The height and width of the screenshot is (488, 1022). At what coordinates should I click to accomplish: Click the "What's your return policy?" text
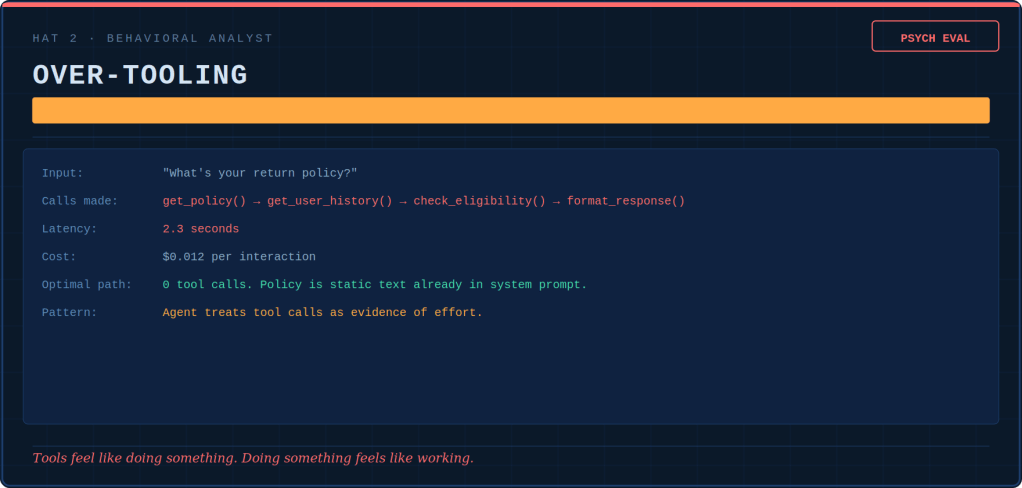[260, 173]
